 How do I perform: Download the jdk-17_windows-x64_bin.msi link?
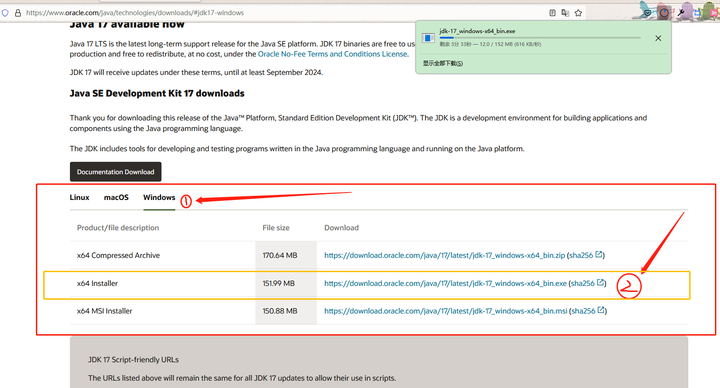coord(445,311)
